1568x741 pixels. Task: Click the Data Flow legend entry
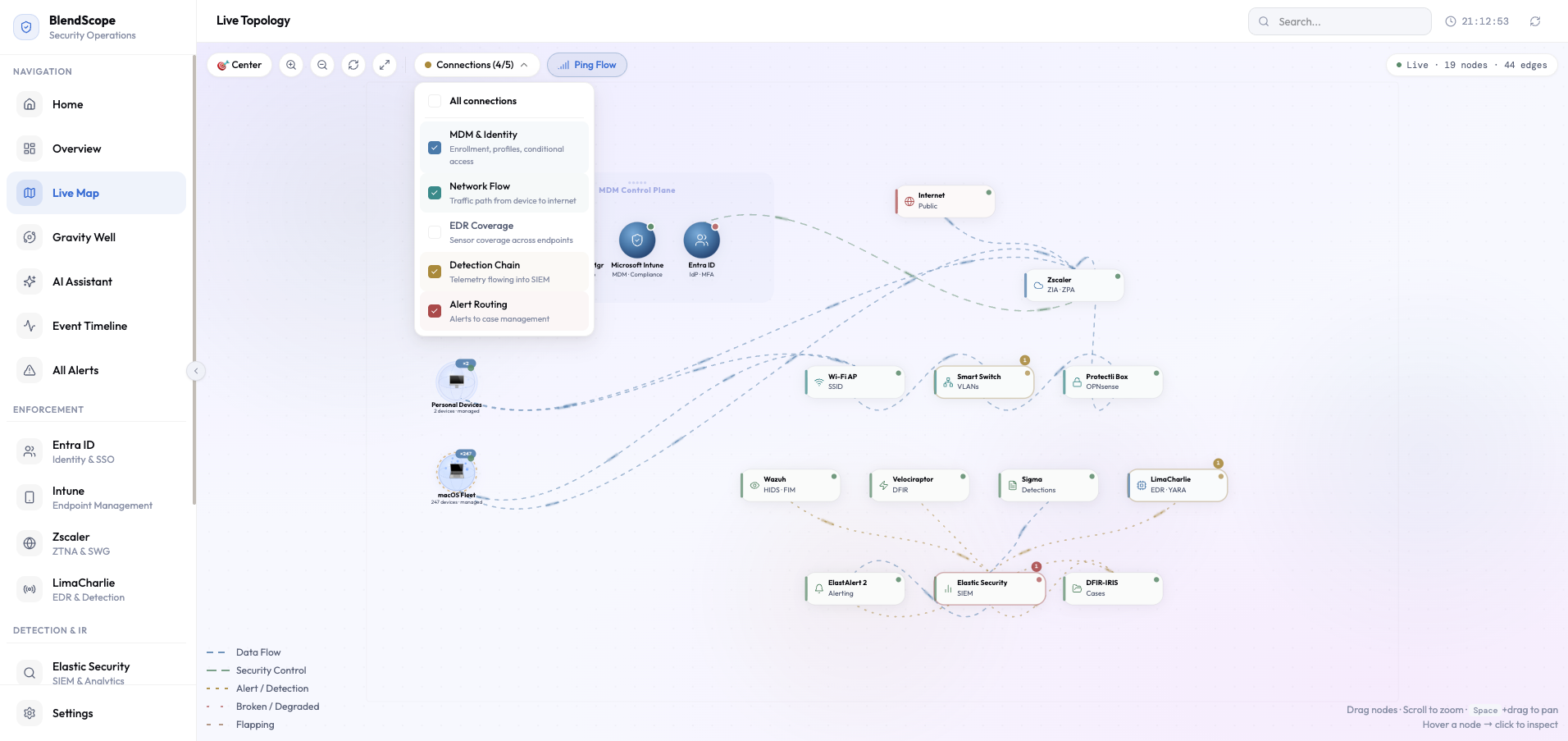244,652
